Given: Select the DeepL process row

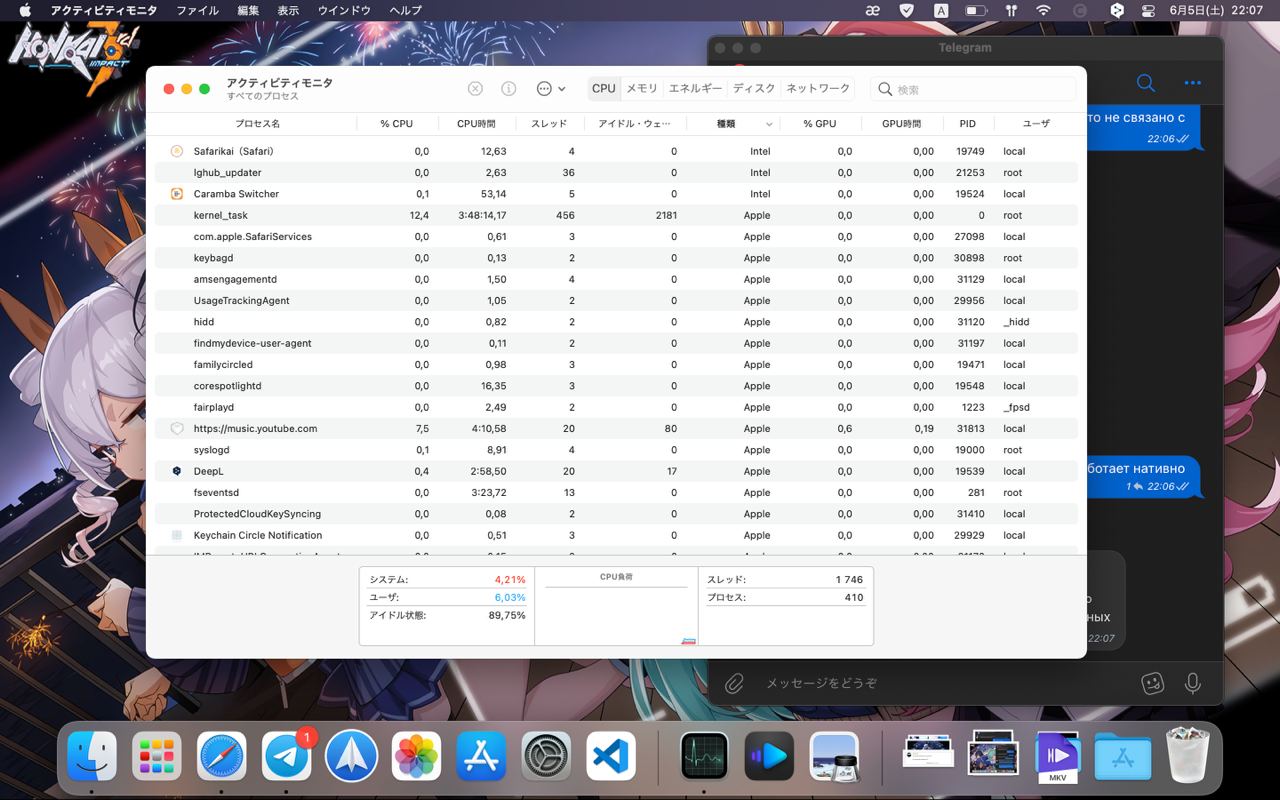Looking at the screenshot, I should 615,471.
